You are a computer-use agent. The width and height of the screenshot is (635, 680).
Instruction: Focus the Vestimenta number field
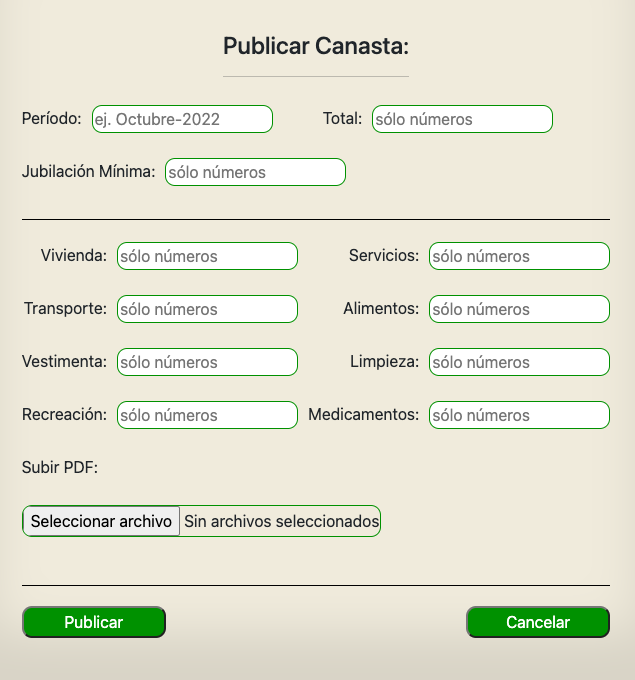coord(207,362)
